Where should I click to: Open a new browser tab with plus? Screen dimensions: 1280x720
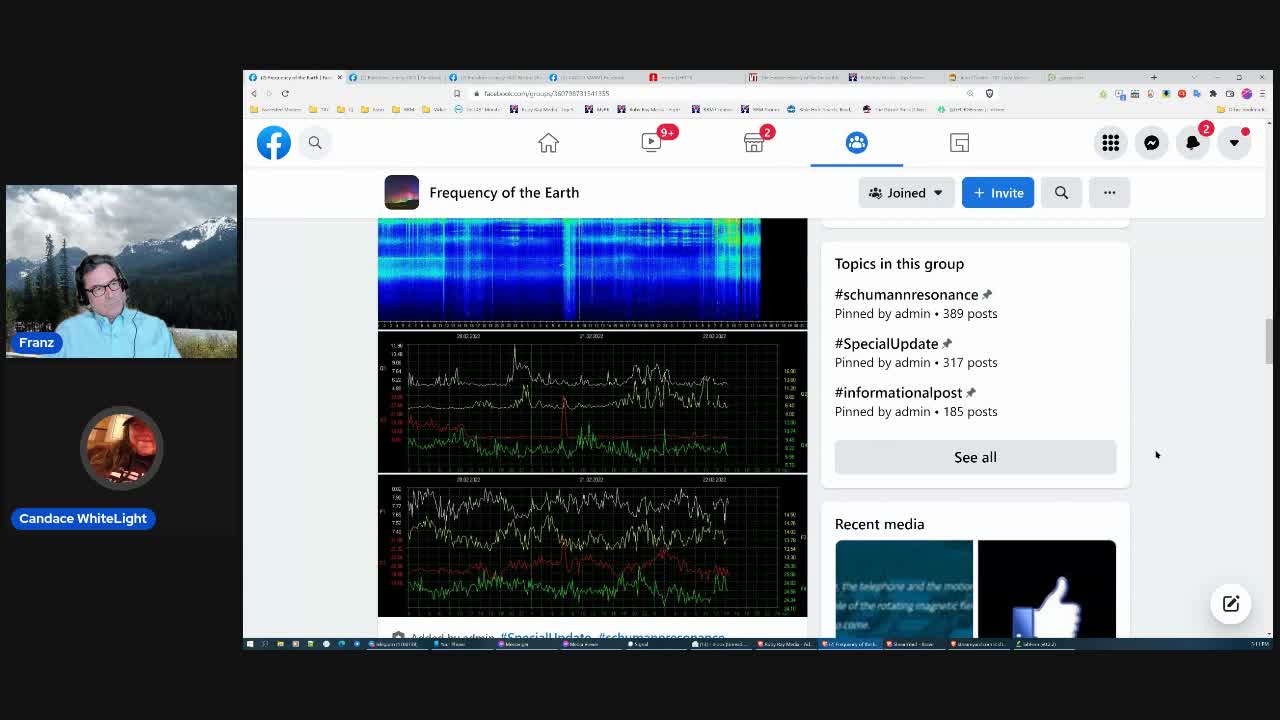coord(1153,77)
